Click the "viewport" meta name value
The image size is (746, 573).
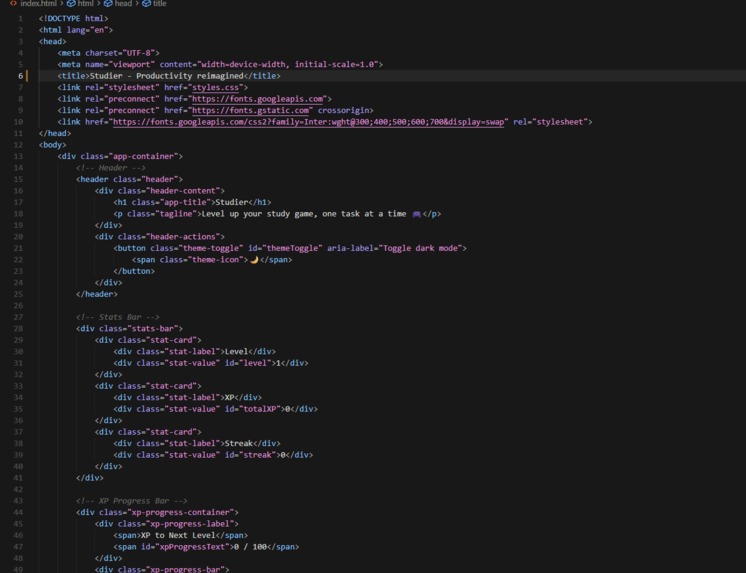(132, 64)
